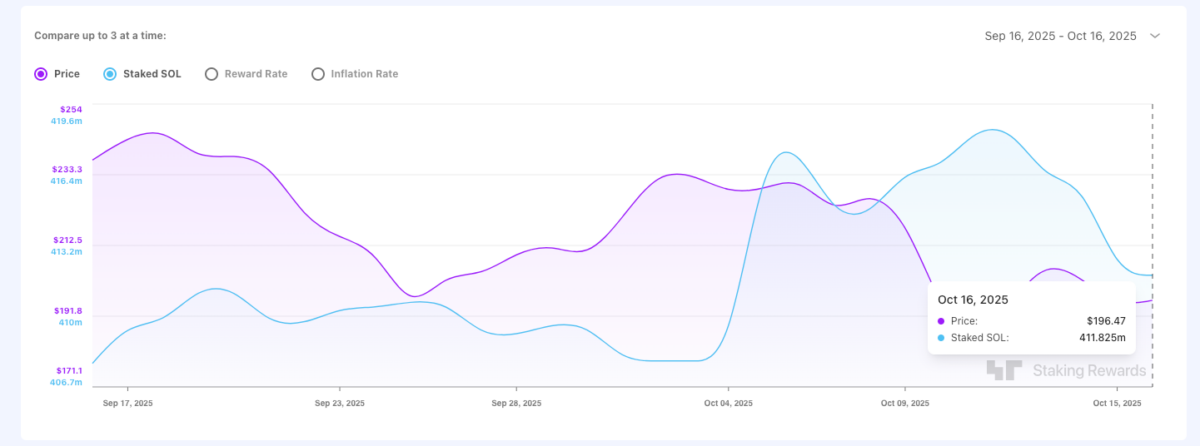Click the 406.7m staked axis label
The image size is (1200, 446).
point(67,383)
